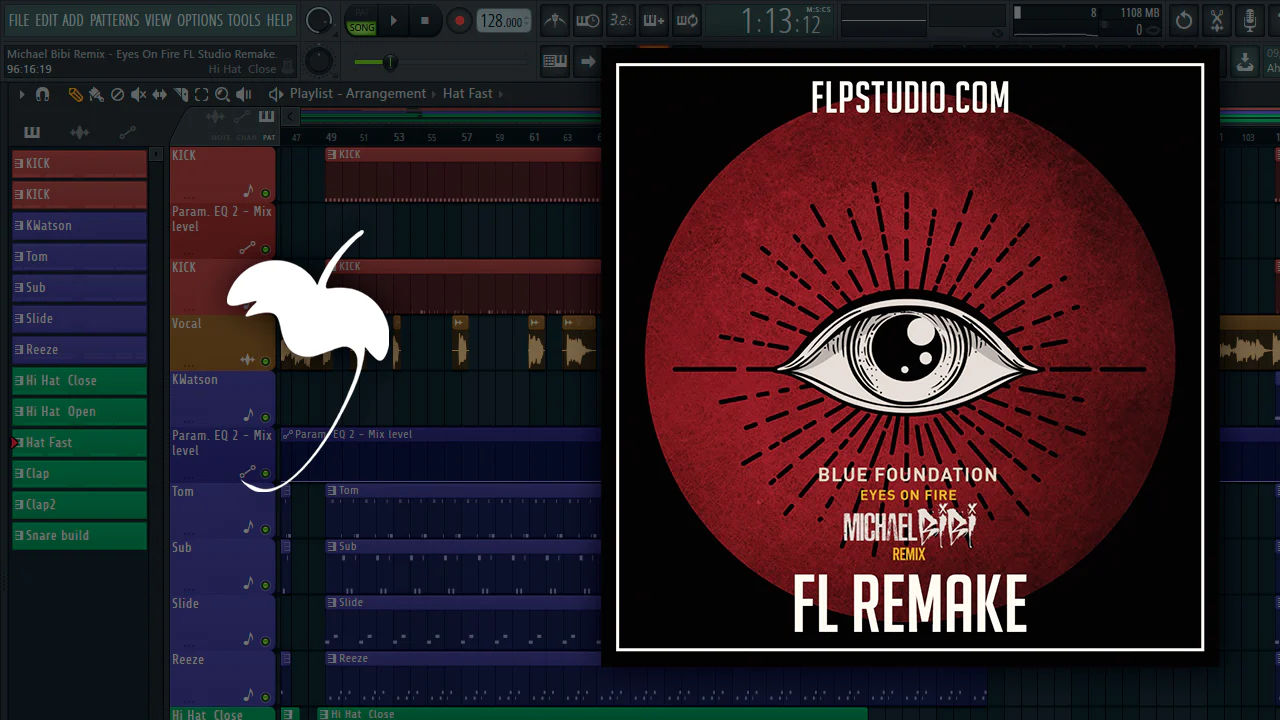Viewport: 1280px width, 720px height.
Task: Show audio clips in the picker panel
Action: 80,132
